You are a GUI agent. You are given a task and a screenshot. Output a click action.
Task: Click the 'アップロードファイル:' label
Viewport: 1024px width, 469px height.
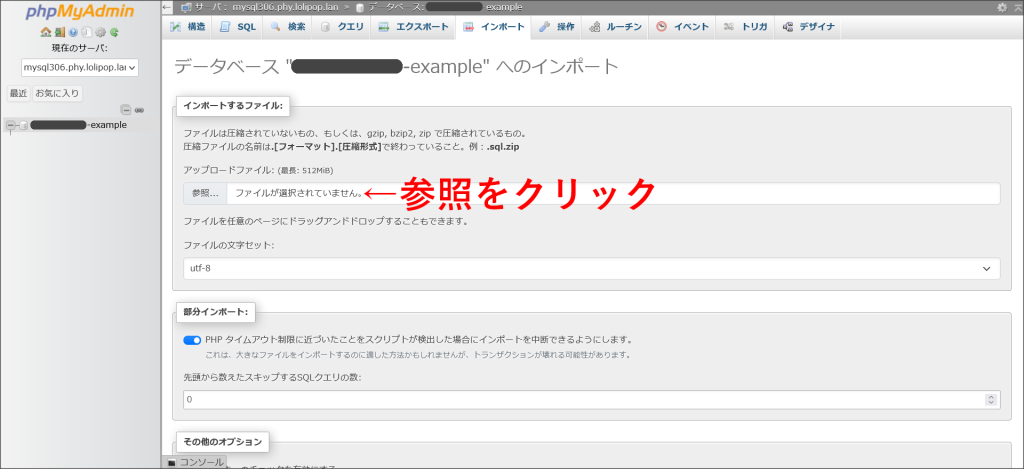229,170
